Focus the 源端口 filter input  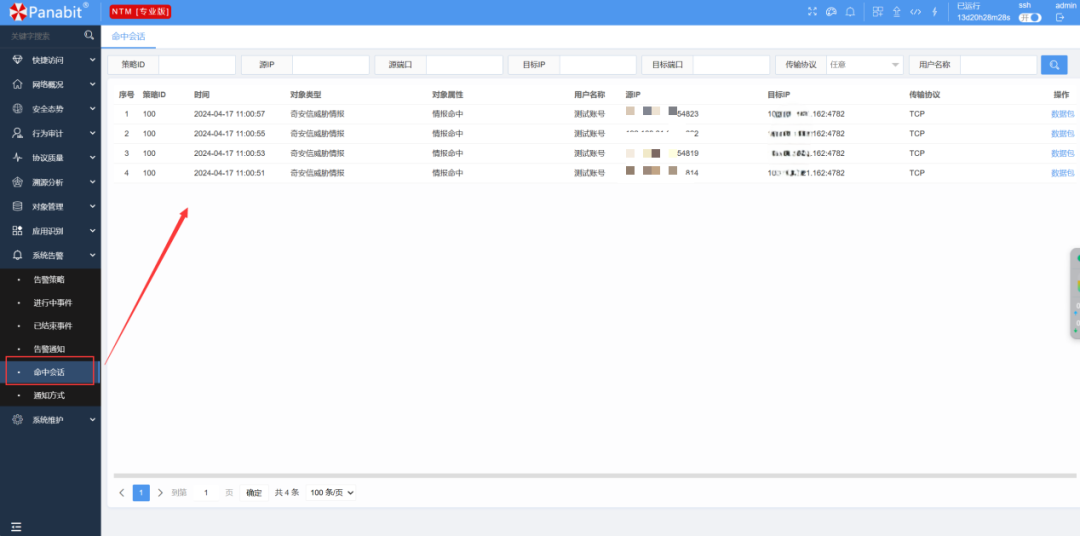(x=464, y=65)
